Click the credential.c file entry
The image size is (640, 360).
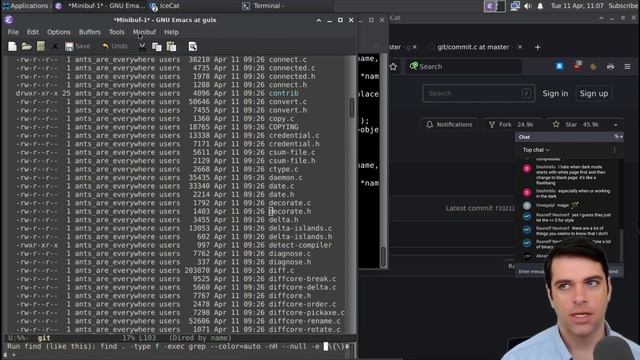coord(294,136)
